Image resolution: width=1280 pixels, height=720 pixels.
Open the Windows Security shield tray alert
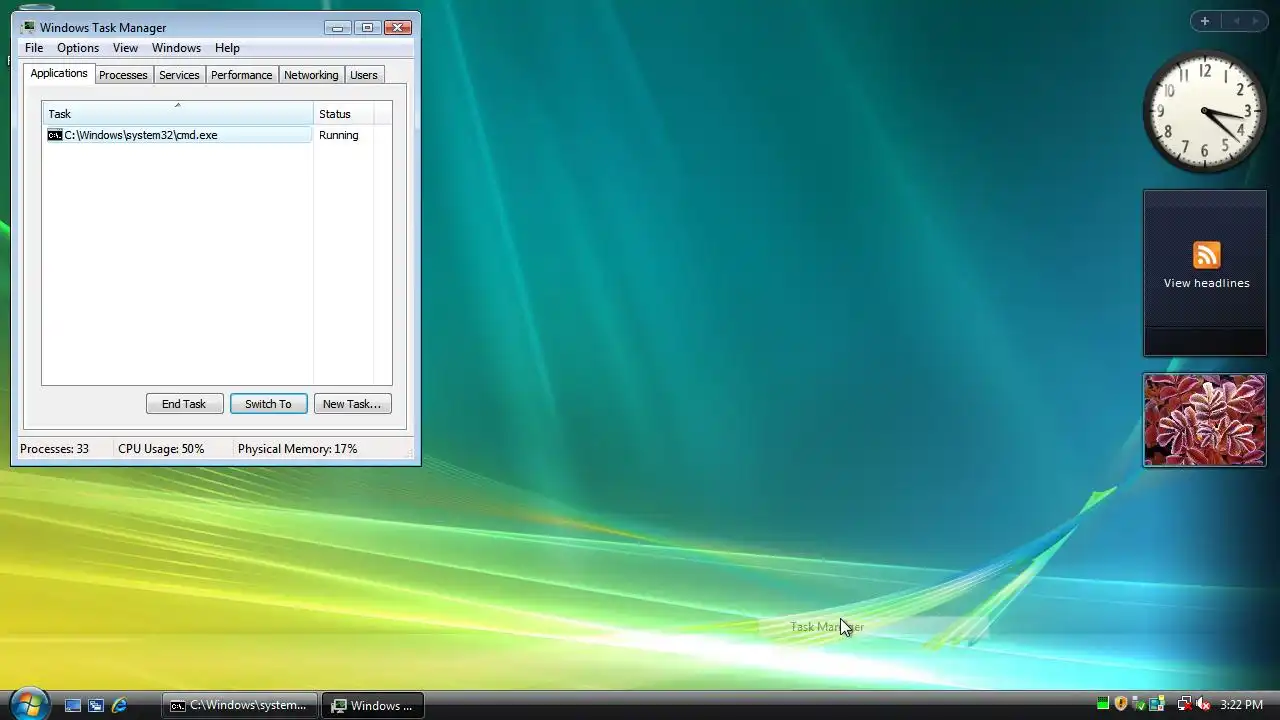[x=1121, y=705]
